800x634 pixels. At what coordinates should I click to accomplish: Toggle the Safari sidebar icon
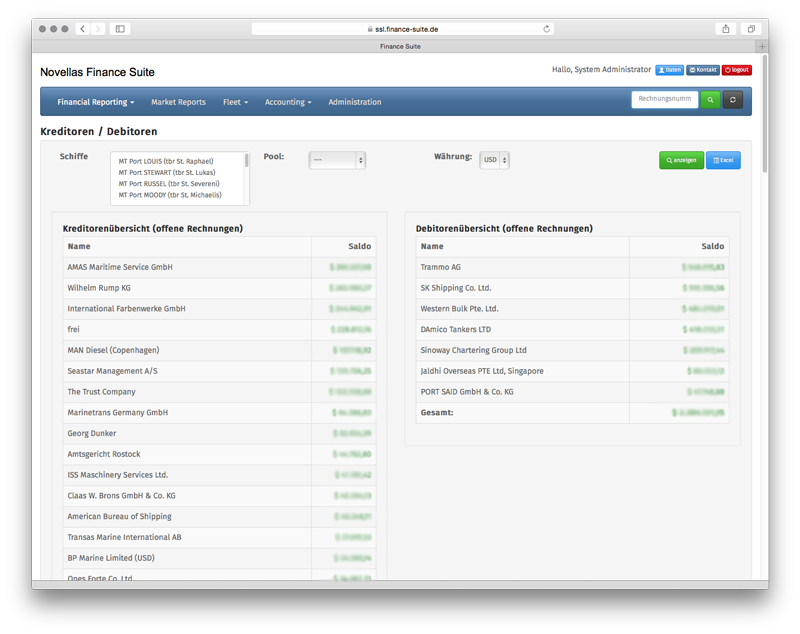click(x=120, y=29)
